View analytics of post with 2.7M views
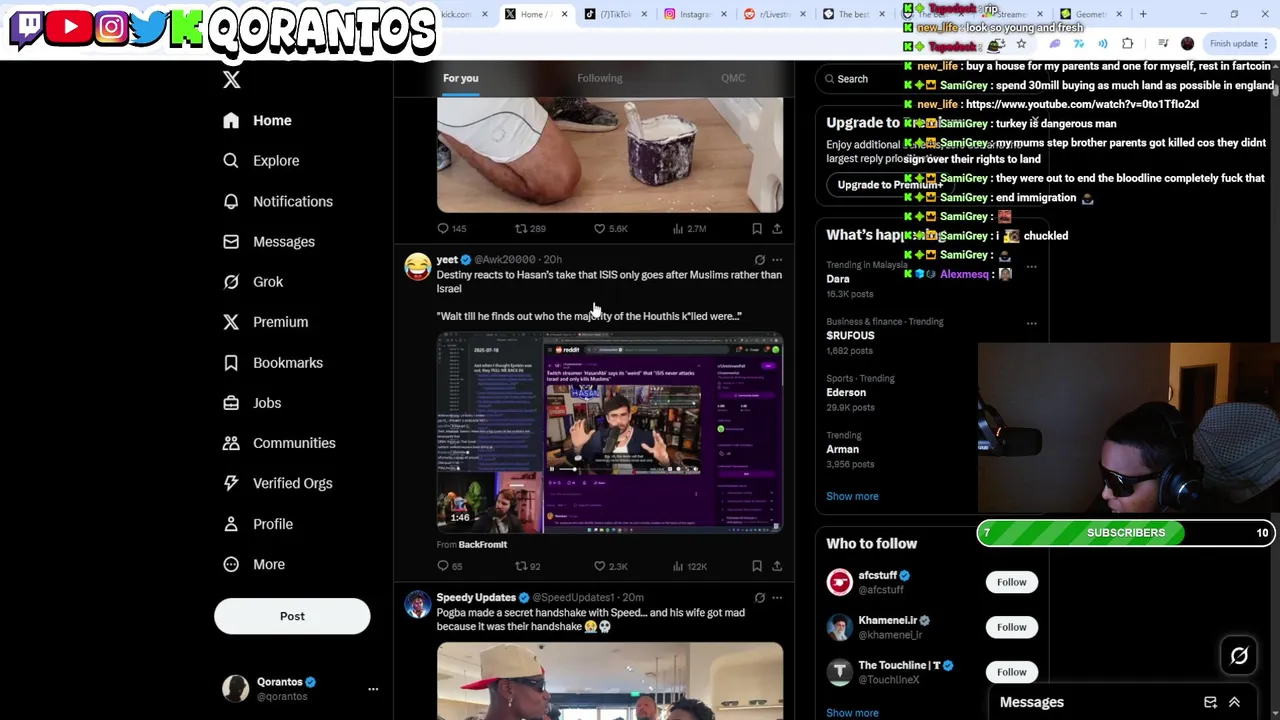The height and width of the screenshot is (720, 1280). point(689,229)
